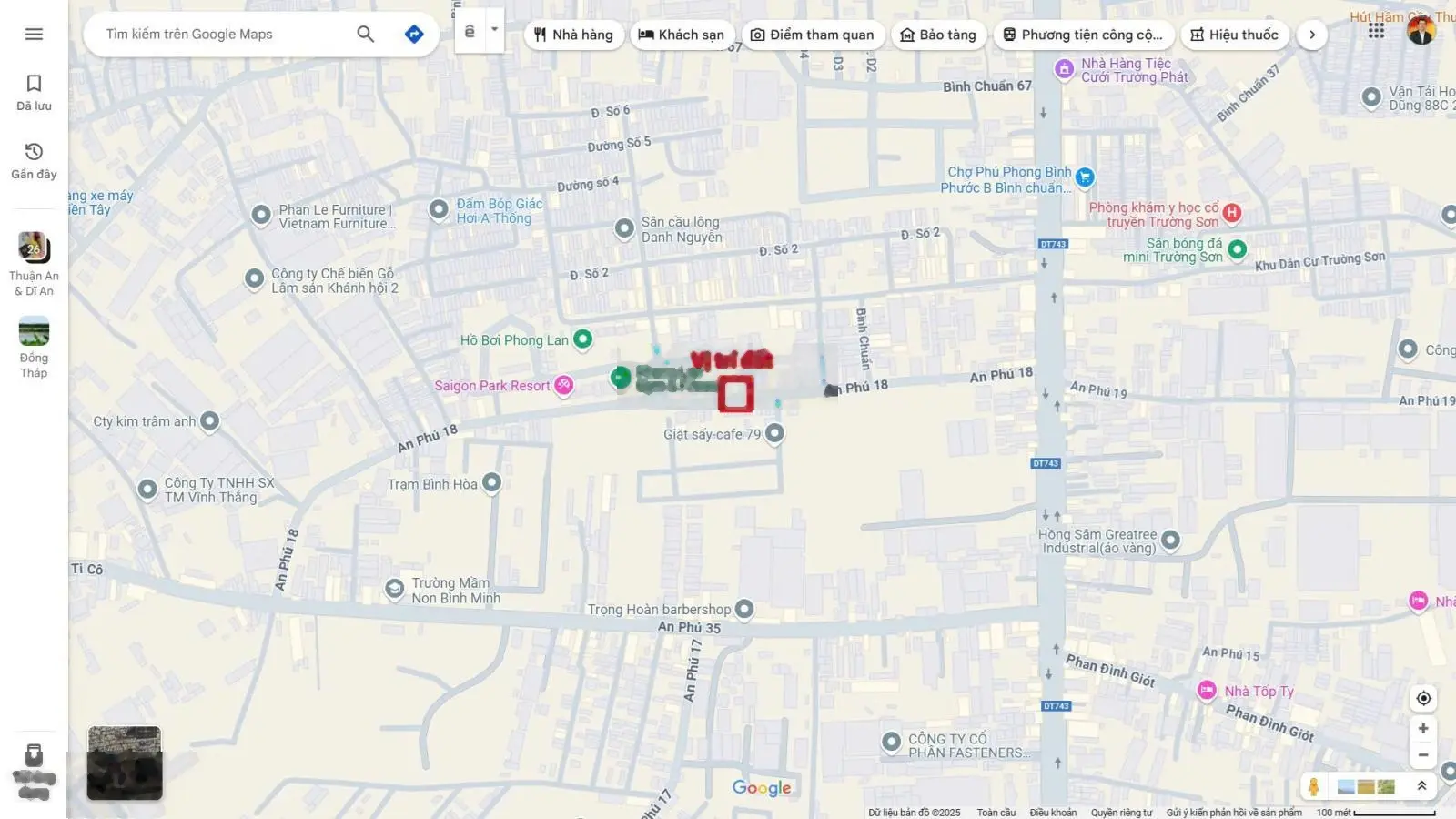Screen dimensions: 1456x819
Task: Open Điều khoản terms link
Action: pos(1053,813)
